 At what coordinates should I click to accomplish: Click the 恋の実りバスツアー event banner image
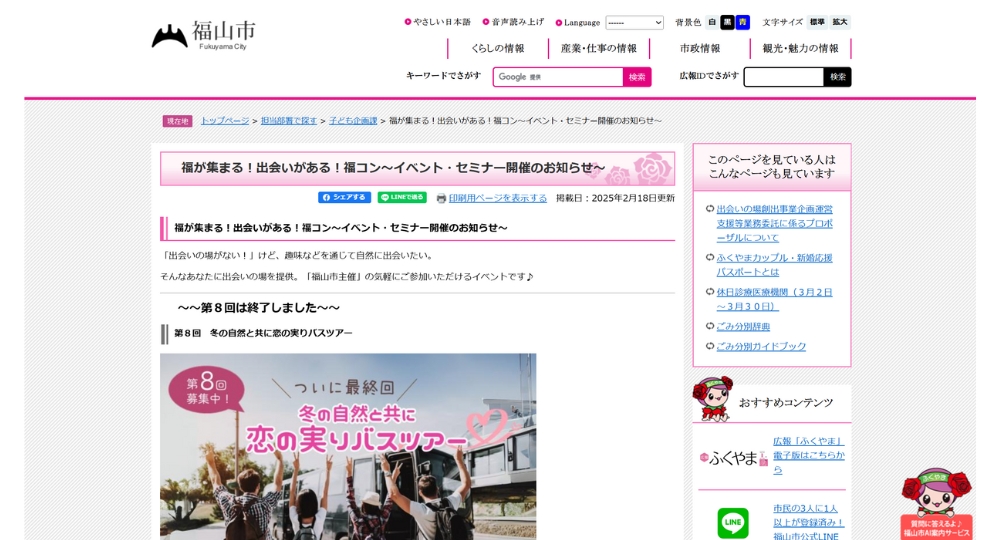click(348, 446)
